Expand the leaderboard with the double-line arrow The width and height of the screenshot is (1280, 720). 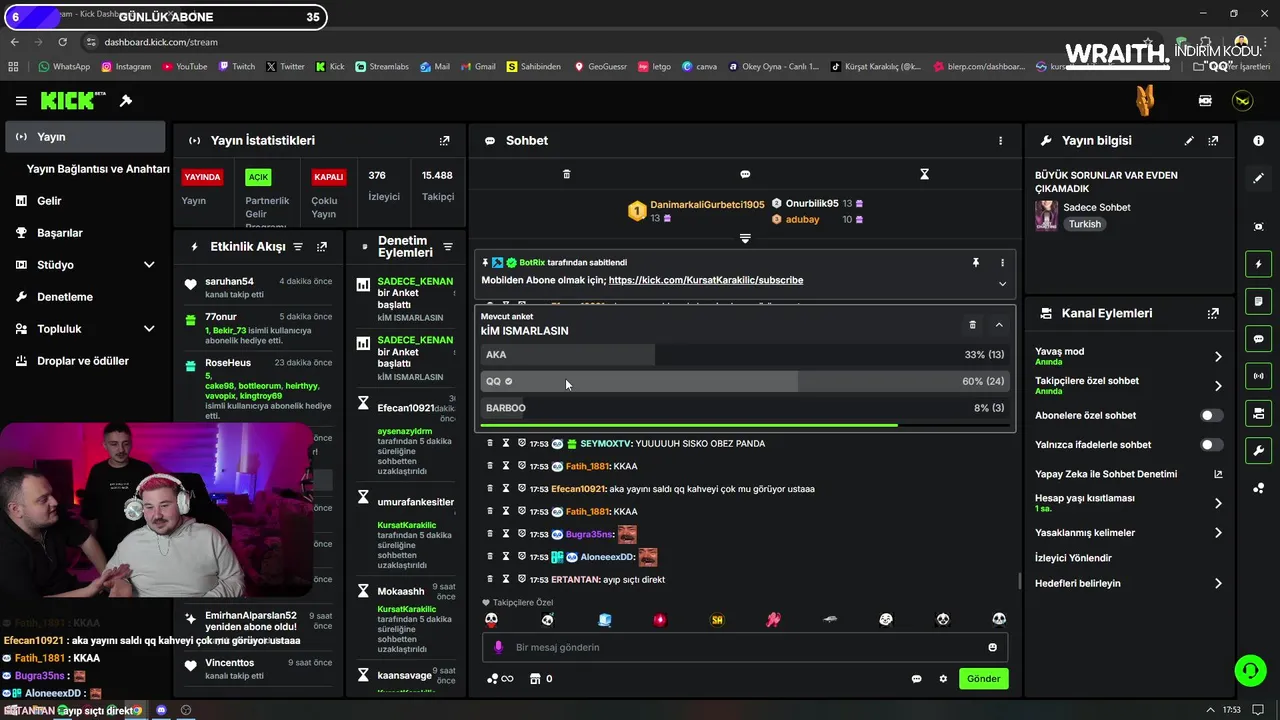coord(745,238)
